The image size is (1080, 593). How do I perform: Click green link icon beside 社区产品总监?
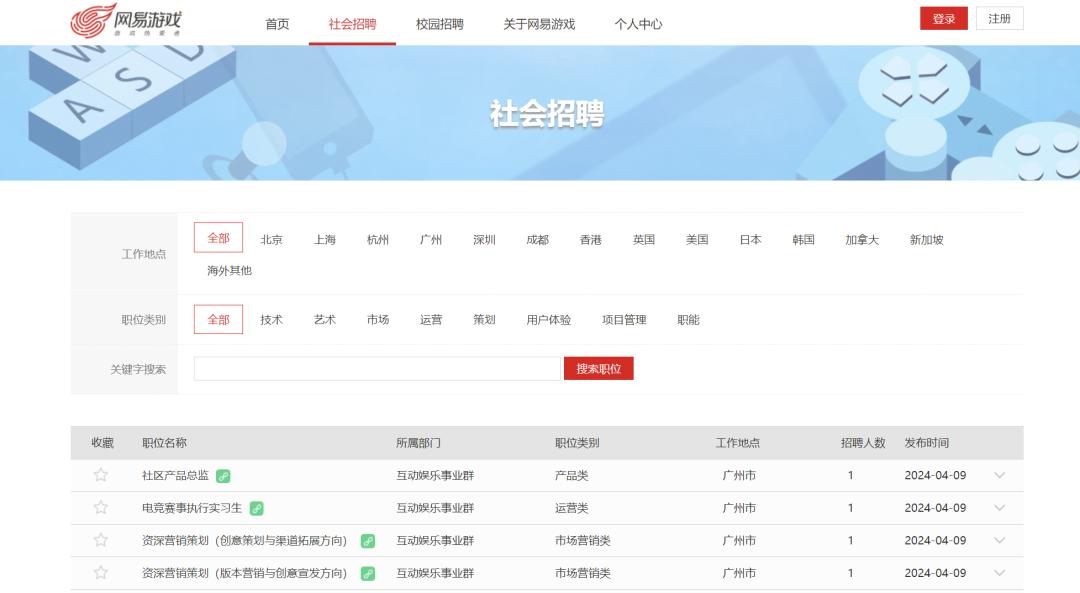pos(223,476)
